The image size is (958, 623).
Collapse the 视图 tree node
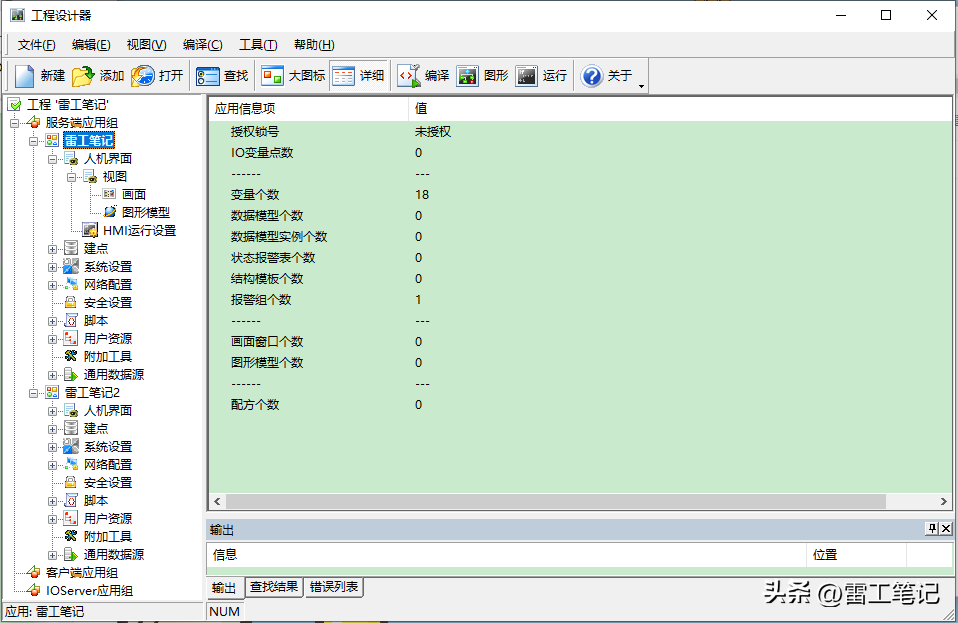(x=72, y=177)
